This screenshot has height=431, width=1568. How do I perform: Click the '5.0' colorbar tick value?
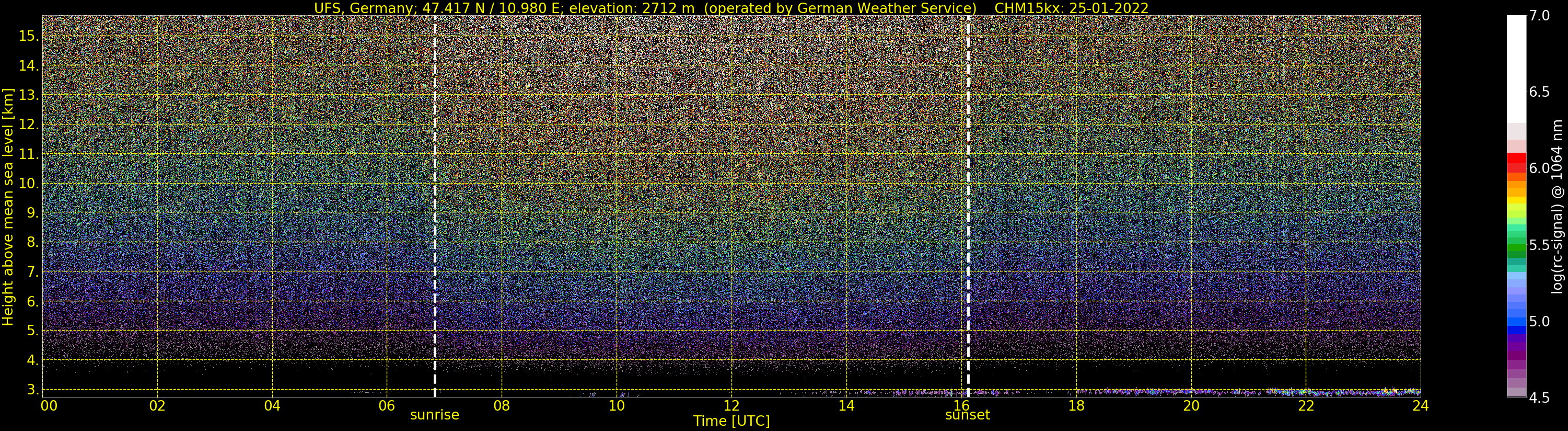pyautogui.click(x=1539, y=321)
